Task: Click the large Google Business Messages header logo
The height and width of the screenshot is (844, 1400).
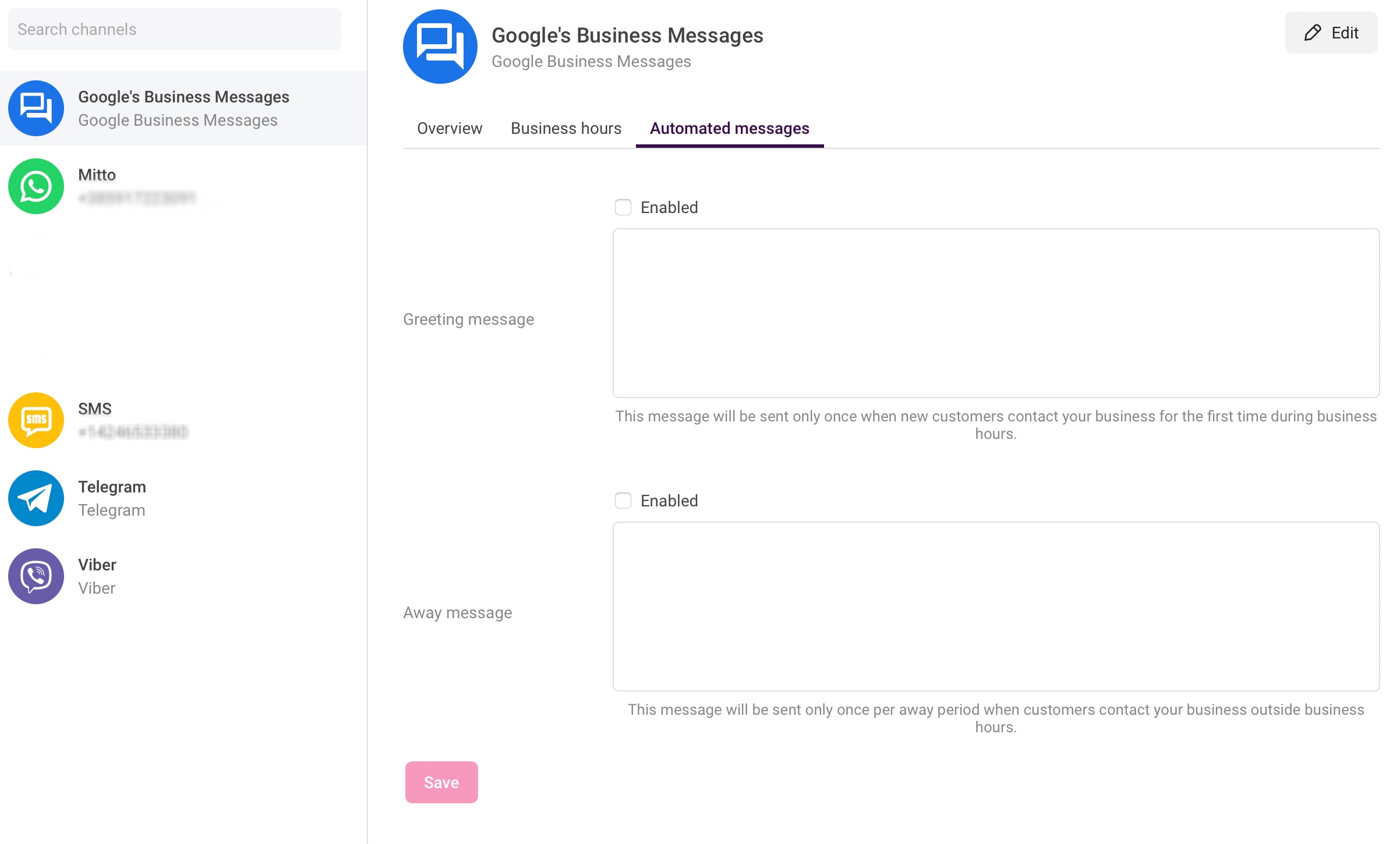Action: (440, 47)
